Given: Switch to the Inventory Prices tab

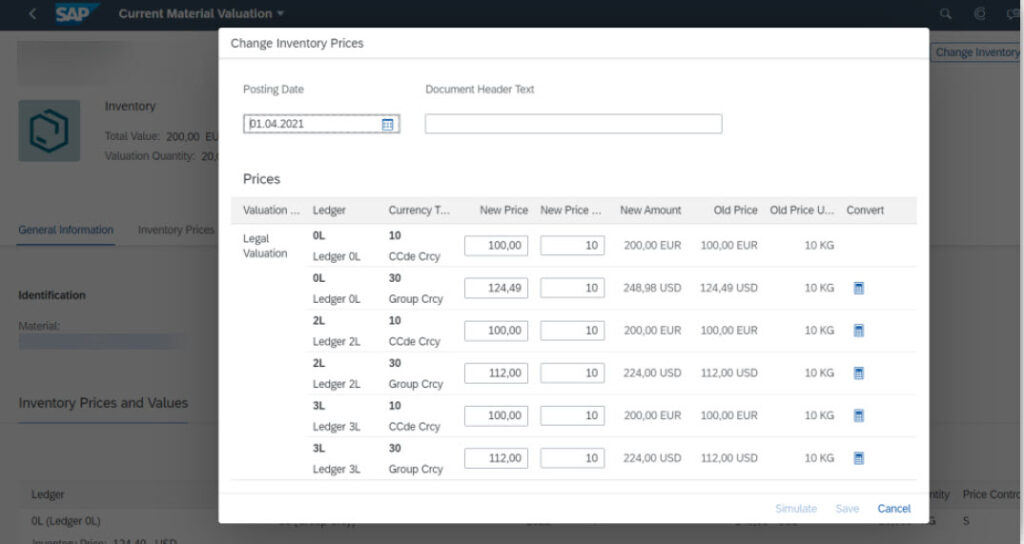Looking at the screenshot, I should [x=176, y=230].
